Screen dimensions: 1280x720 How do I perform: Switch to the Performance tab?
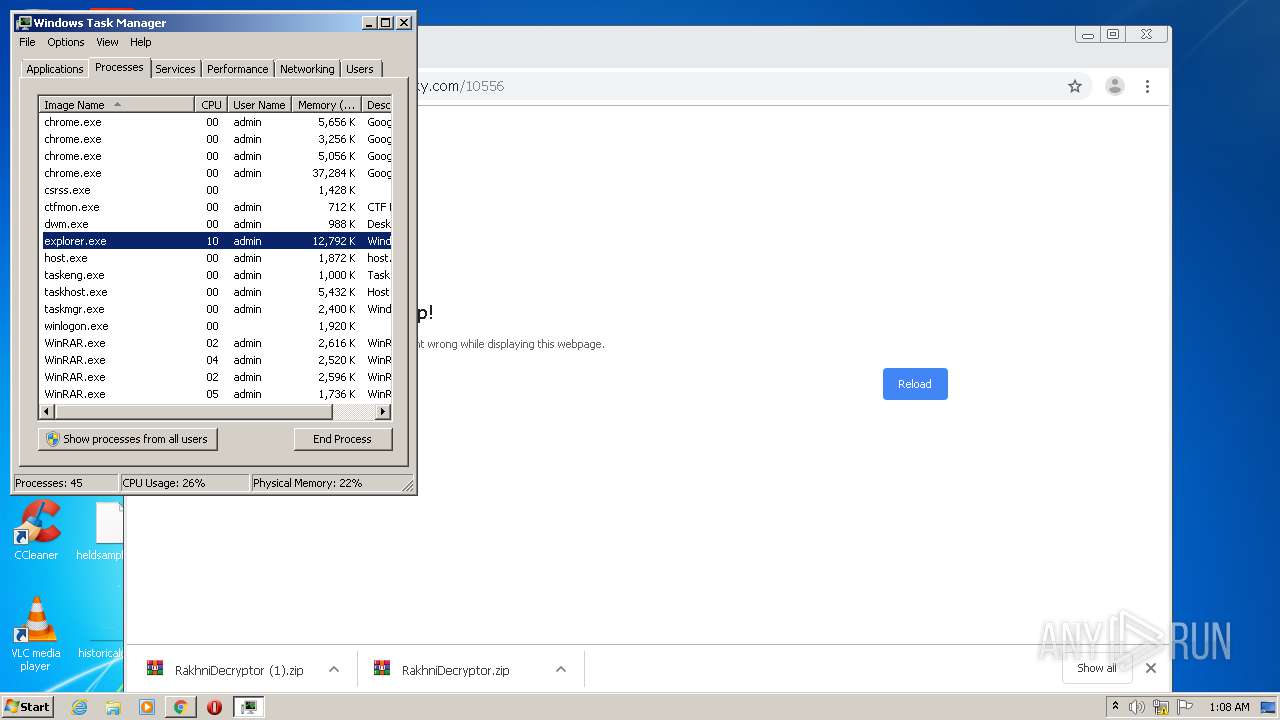coord(237,69)
